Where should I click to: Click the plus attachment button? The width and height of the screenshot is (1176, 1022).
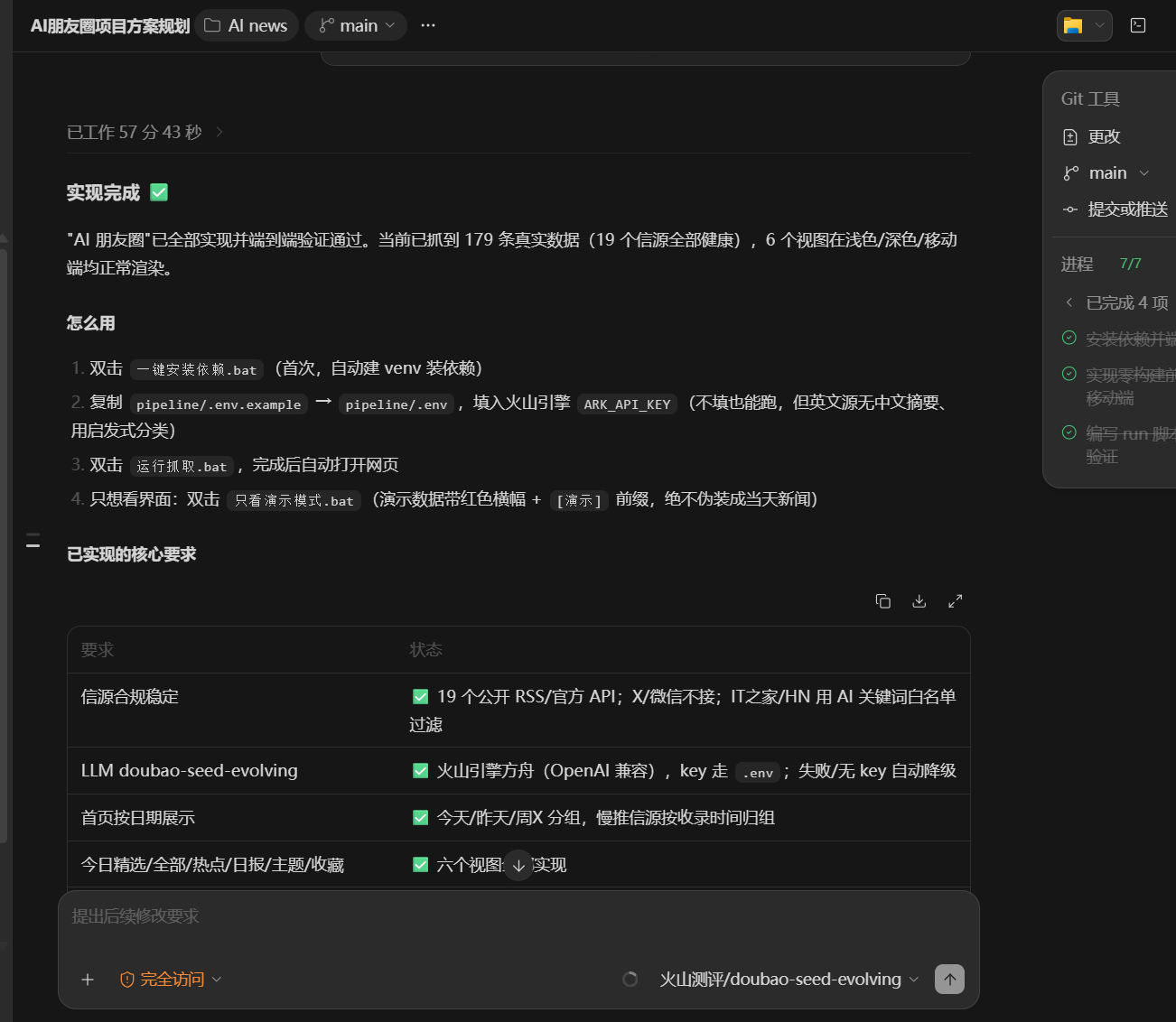tap(88, 980)
